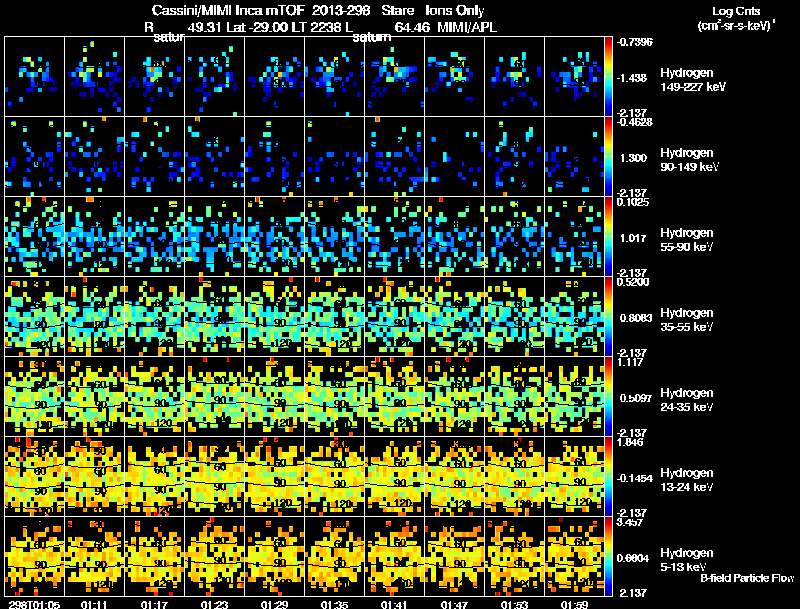Click the 01:29 time axis label

[x=274, y=604]
